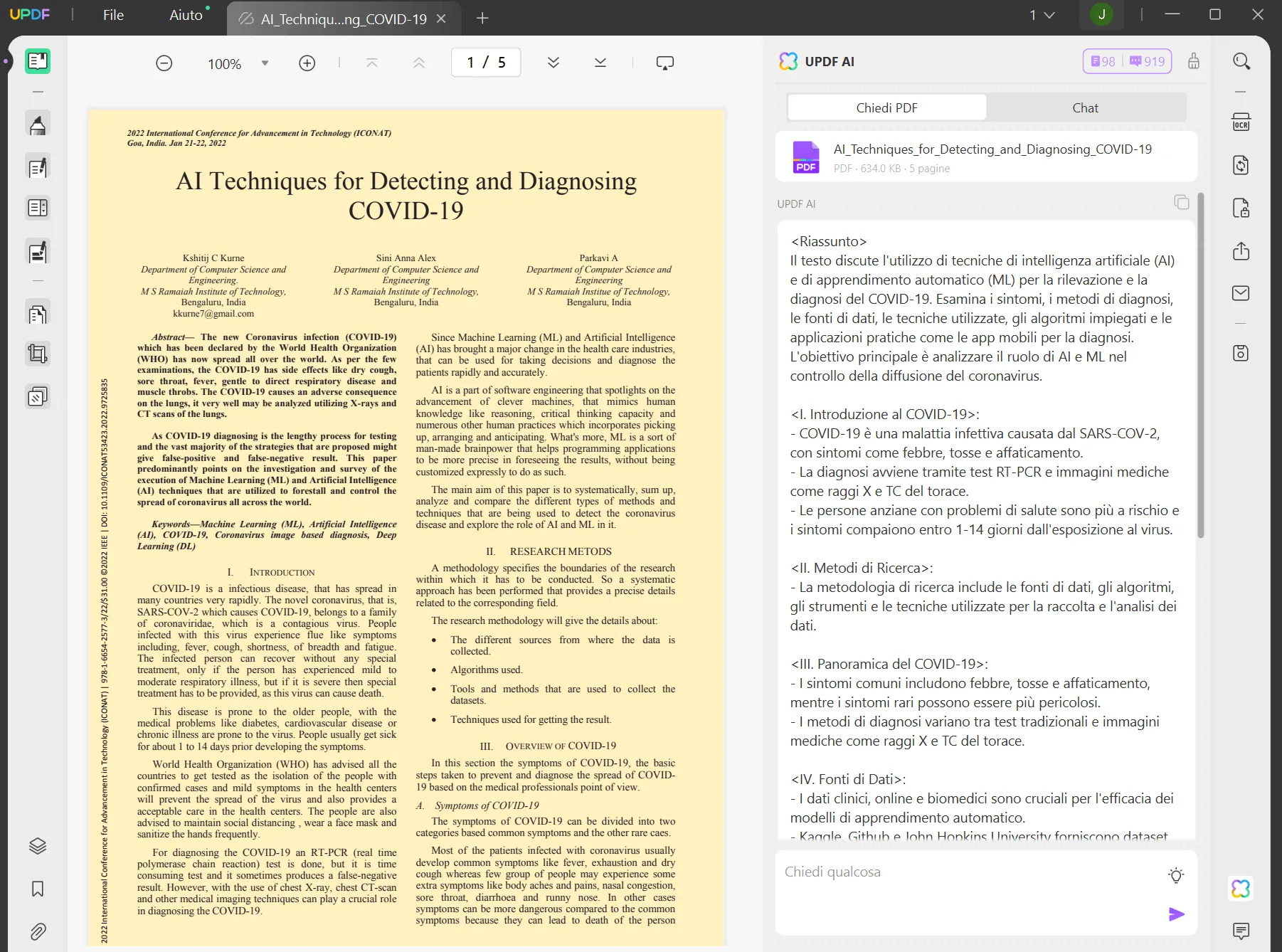The height and width of the screenshot is (952, 1282).
Task: Open the Attachments paperclip panel
Action: tap(38, 931)
